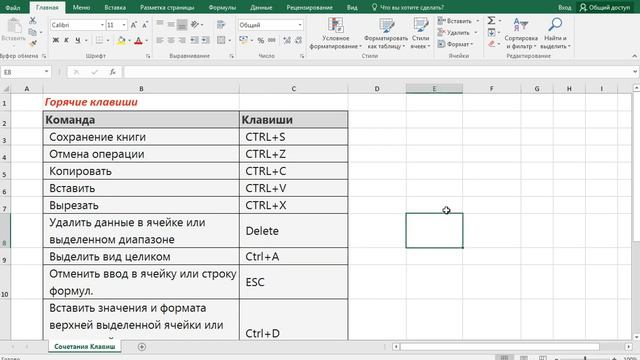Viewport: 640px width, 360px height.
Task: Click the wrap text icon
Action: point(221,24)
